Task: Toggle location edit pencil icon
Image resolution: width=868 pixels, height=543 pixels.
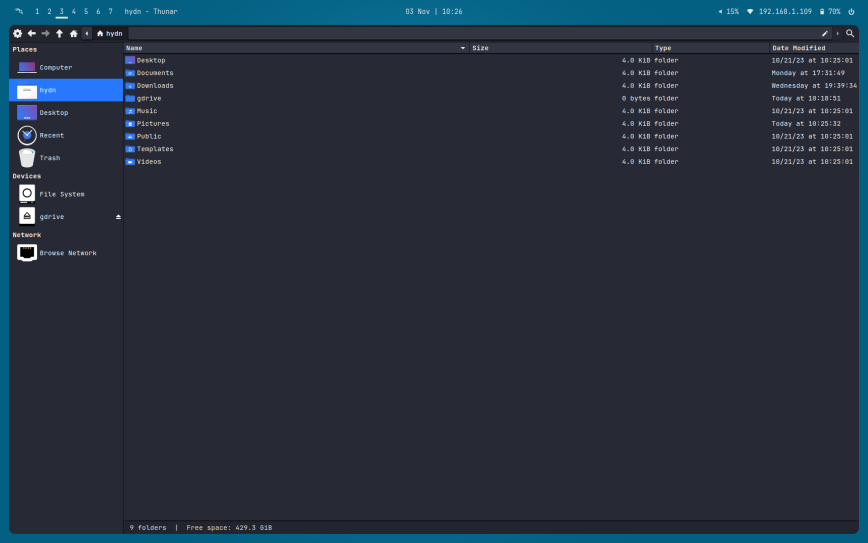Action: (825, 34)
